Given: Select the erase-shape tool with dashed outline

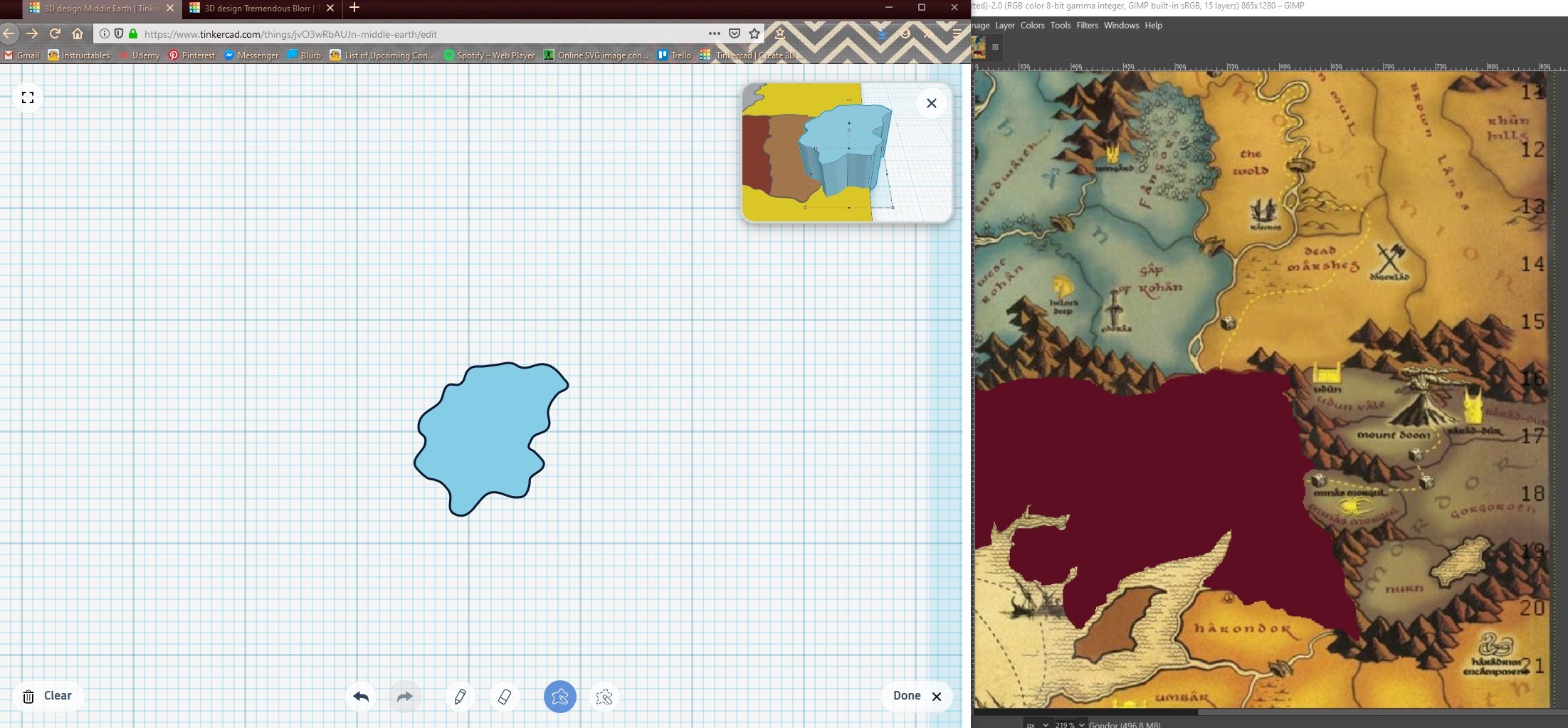Looking at the screenshot, I should pos(604,697).
